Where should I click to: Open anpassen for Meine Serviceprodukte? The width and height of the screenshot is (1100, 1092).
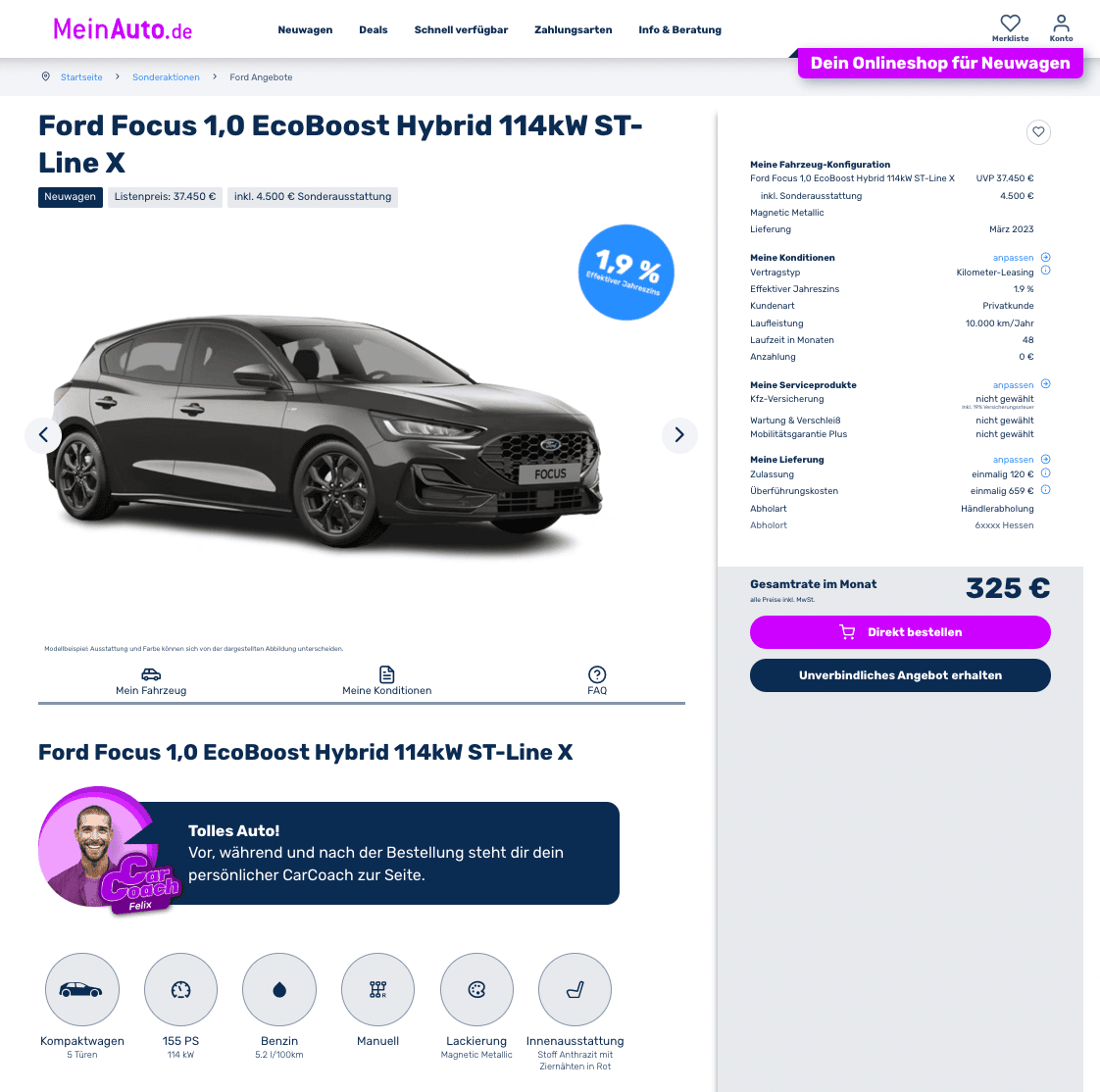[x=1021, y=384]
